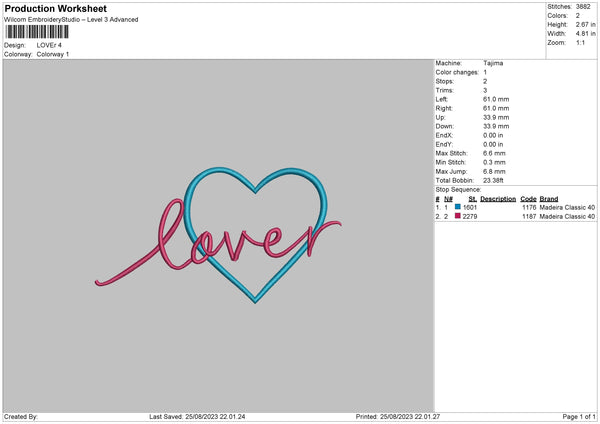Click the 'Description' column header
The width and height of the screenshot is (600, 424).
[497, 198]
